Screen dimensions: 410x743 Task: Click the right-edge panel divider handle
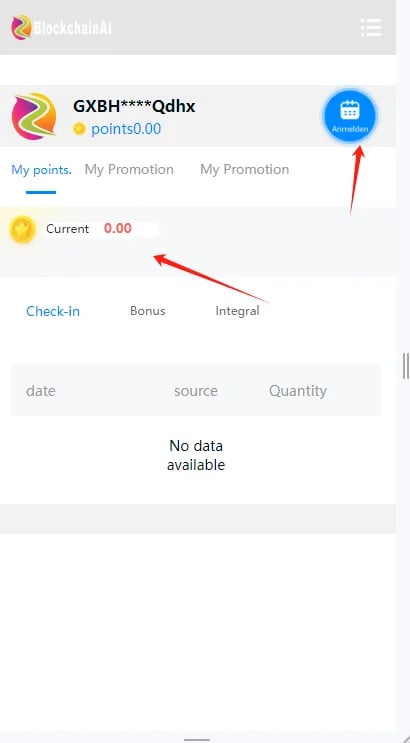(x=405, y=366)
